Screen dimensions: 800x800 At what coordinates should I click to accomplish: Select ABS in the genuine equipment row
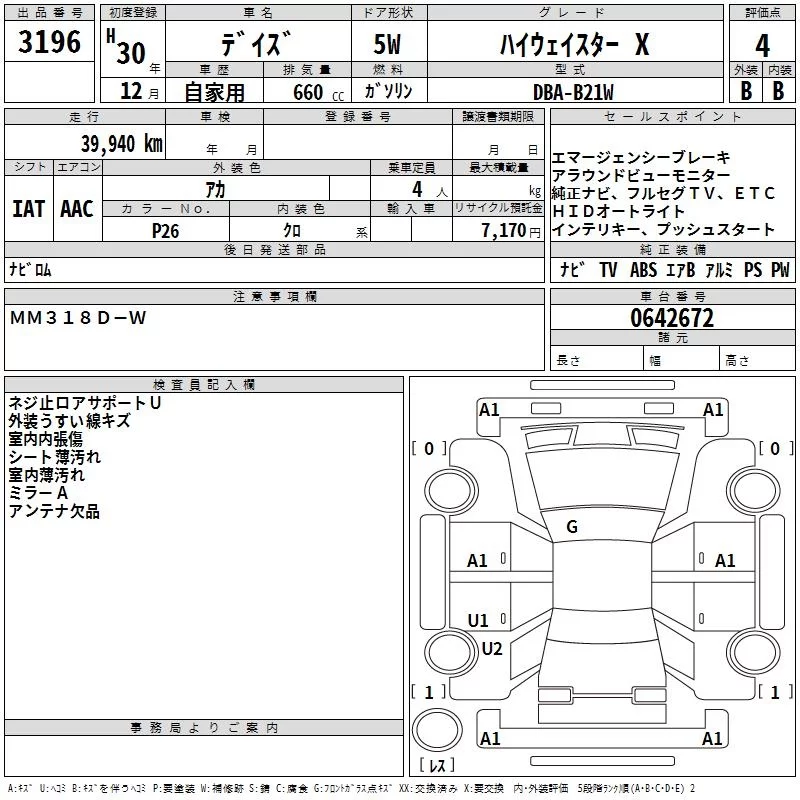coord(643,270)
